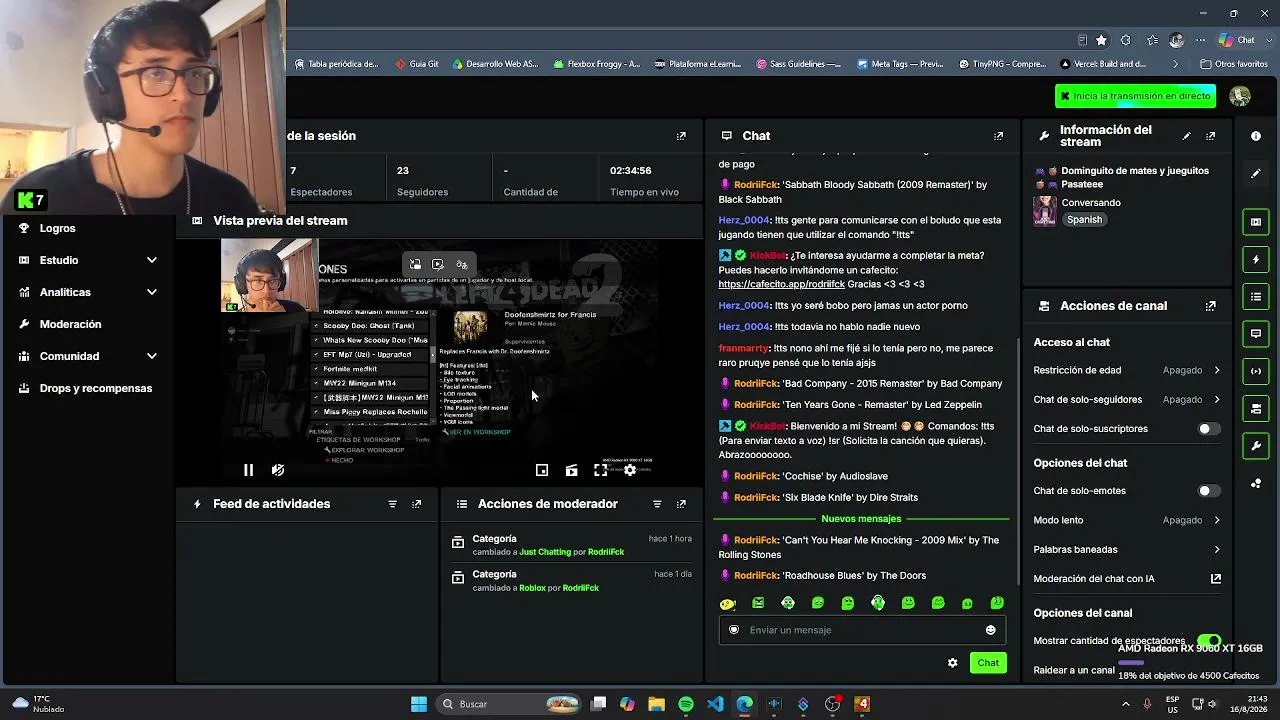Click the Enviar un mensaje input field

[862, 630]
